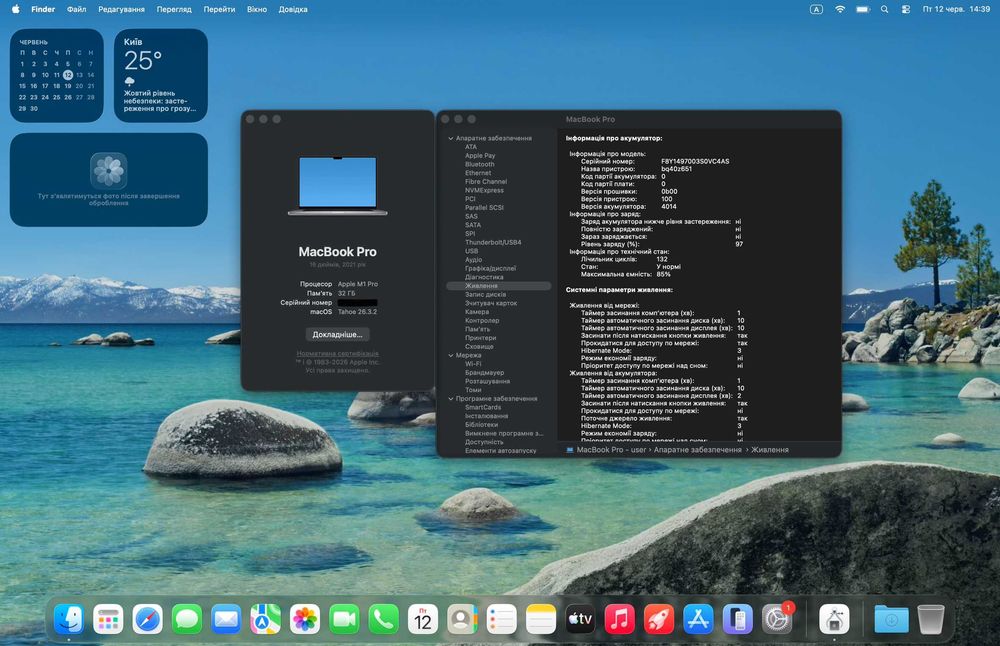Select the Живлення sidebar item
Image resolution: width=1000 pixels, height=646 pixels.
[499, 286]
